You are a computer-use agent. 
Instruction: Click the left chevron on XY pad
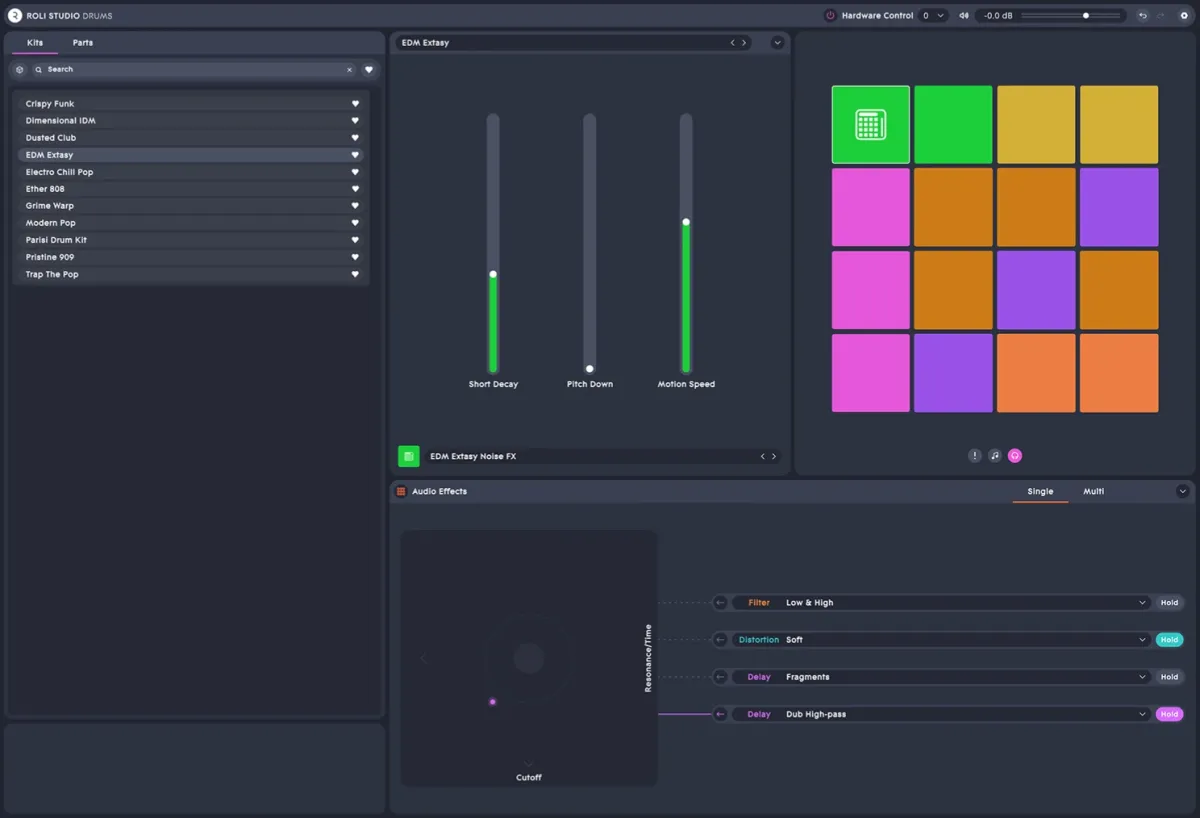pos(424,659)
